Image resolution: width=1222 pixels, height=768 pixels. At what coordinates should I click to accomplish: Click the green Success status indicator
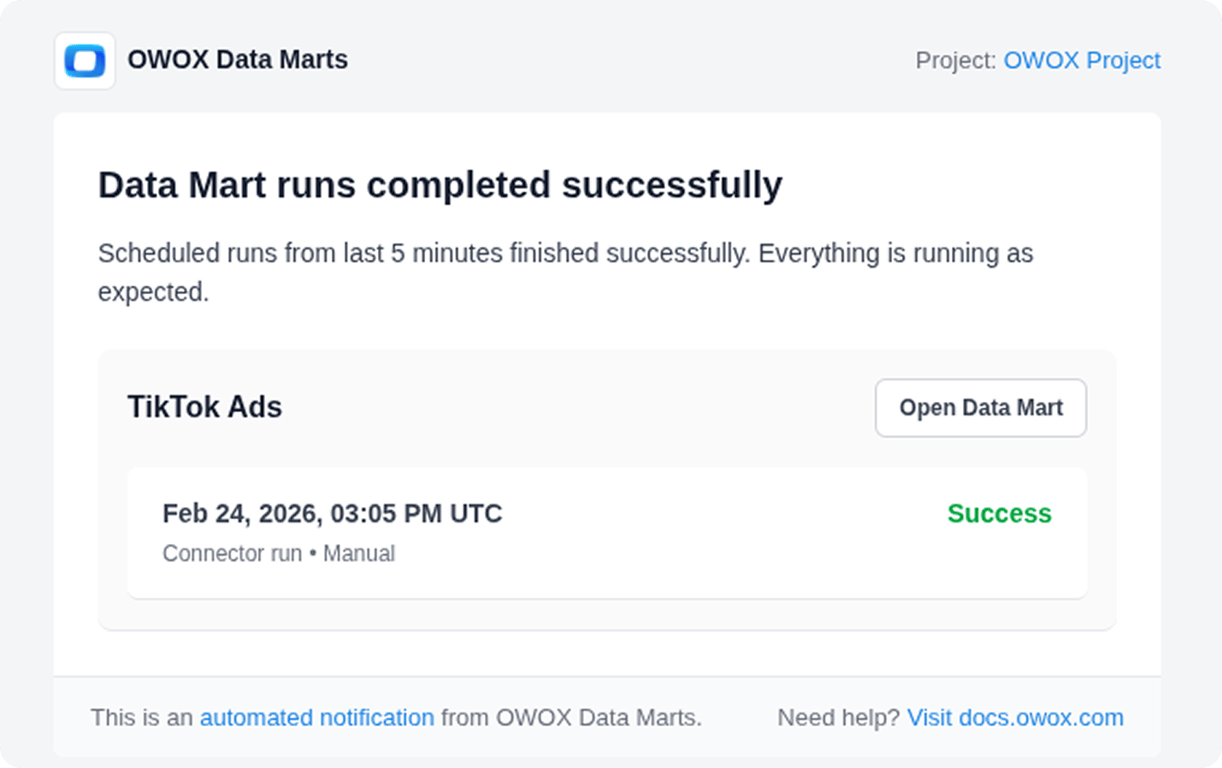999,513
